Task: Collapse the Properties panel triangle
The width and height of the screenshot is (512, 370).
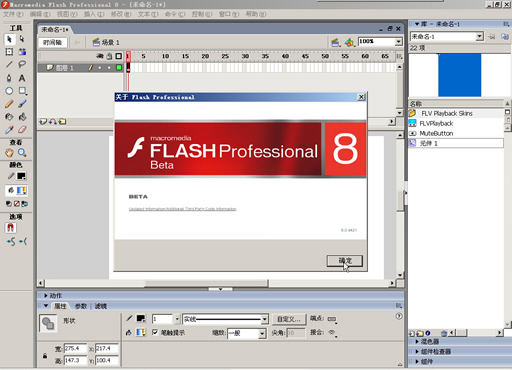Action: 46,306
